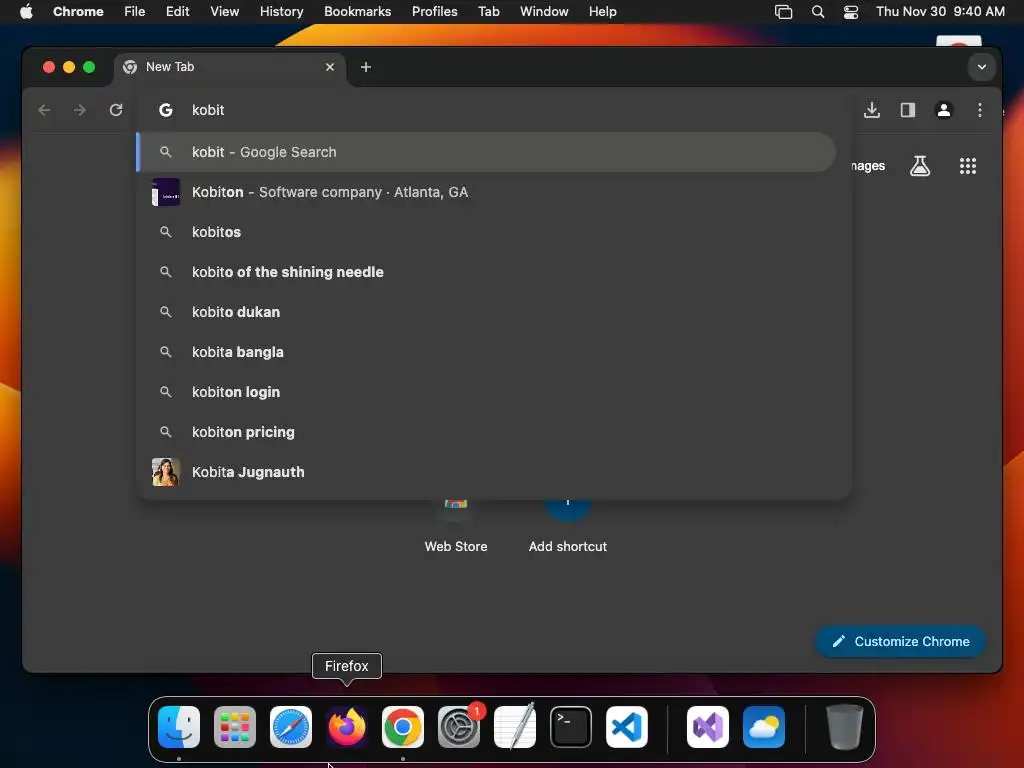Click the Stage Manager menu bar icon
The image size is (1024, 768).
pos(783,11)
